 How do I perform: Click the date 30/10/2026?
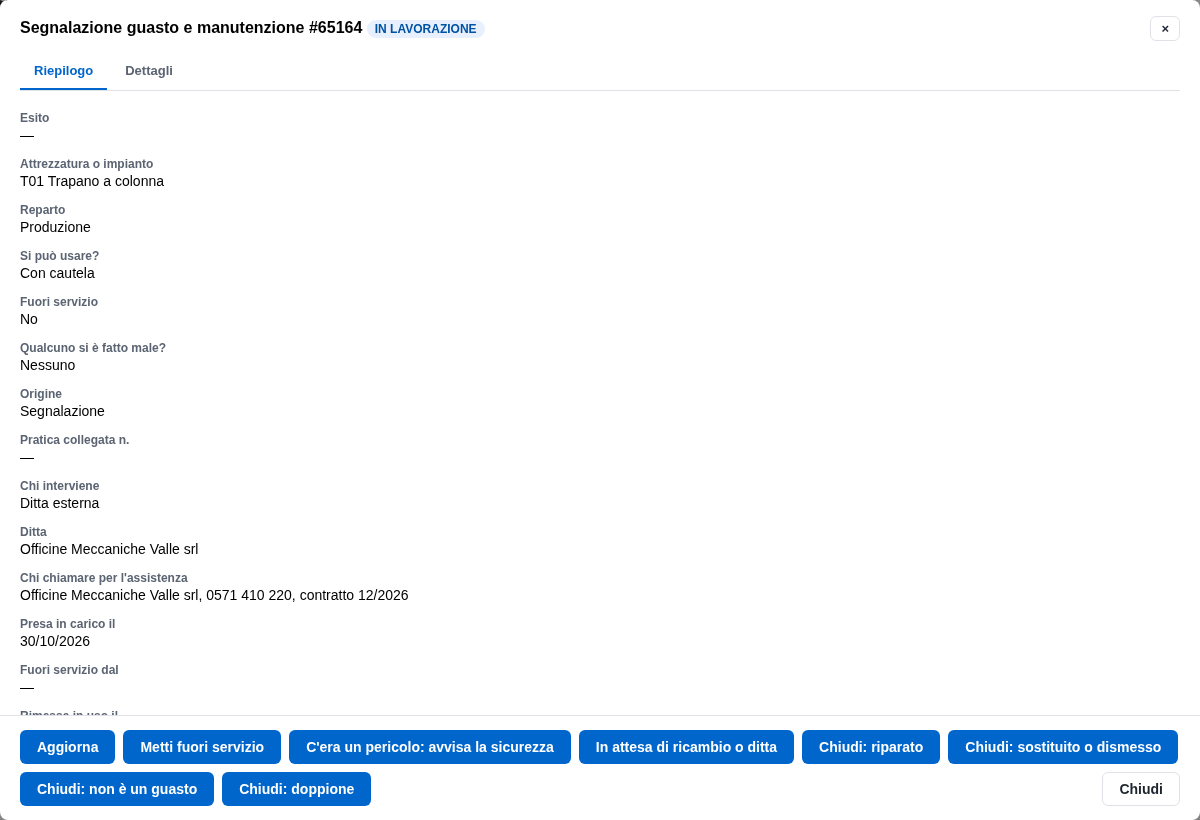pos(55,641)
